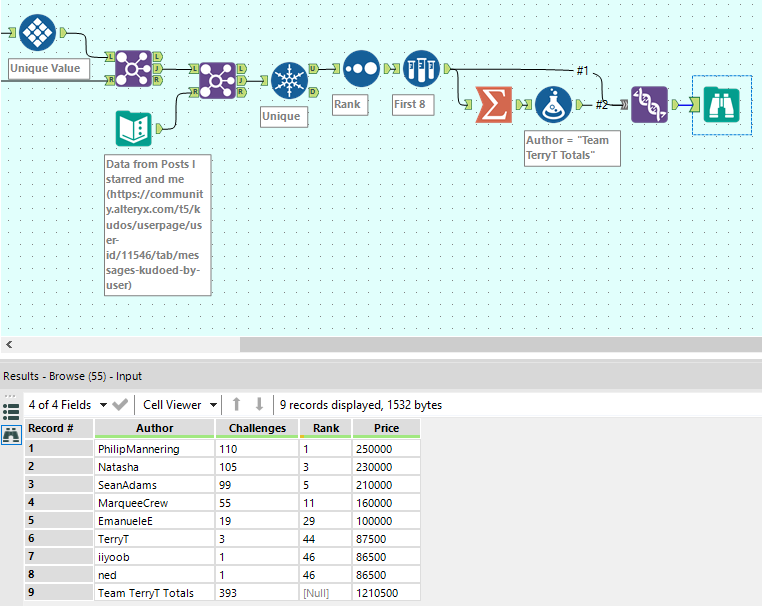Select the Team TerryT Totals cell

[155, 593]
